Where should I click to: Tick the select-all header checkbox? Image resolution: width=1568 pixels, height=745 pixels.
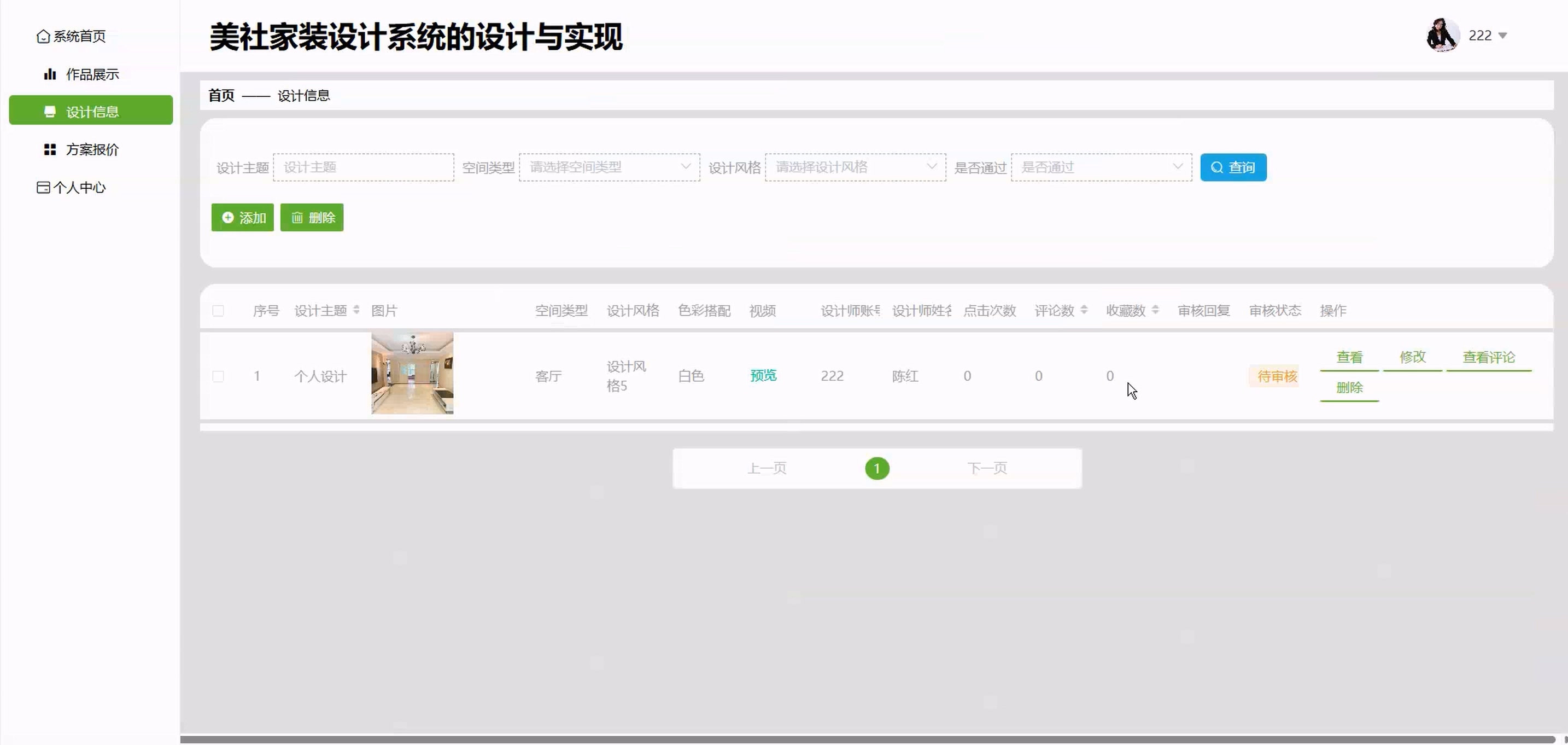point(218,311)
